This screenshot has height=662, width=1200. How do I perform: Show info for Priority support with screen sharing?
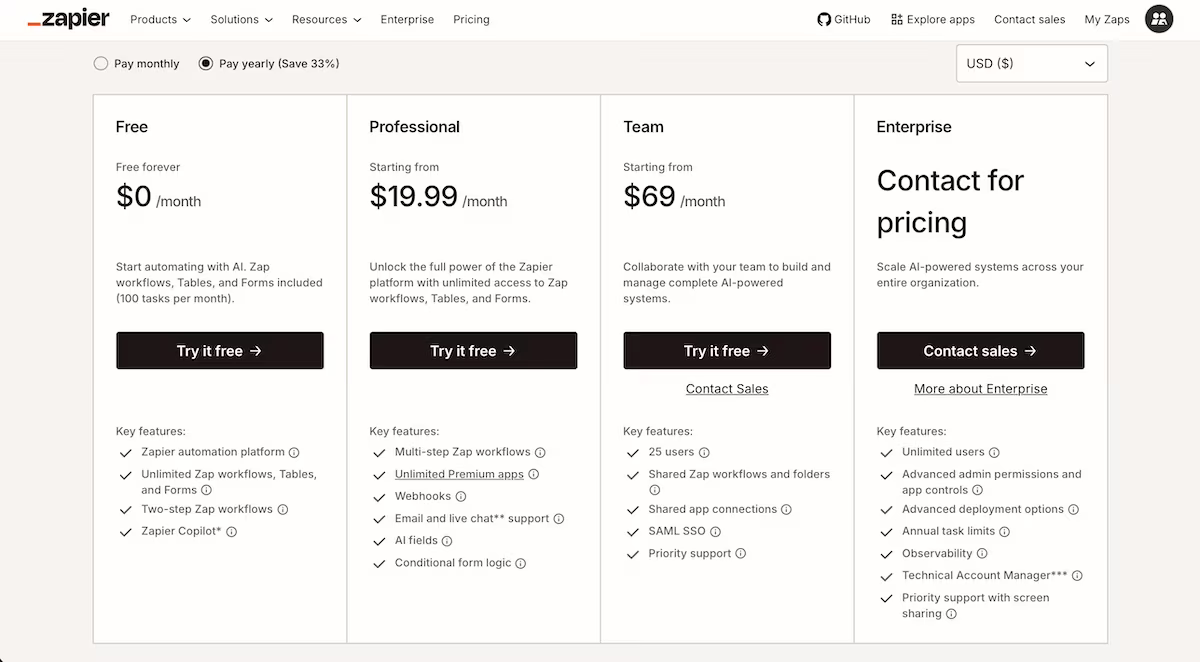pyautogui.click(x=951, y=614)
